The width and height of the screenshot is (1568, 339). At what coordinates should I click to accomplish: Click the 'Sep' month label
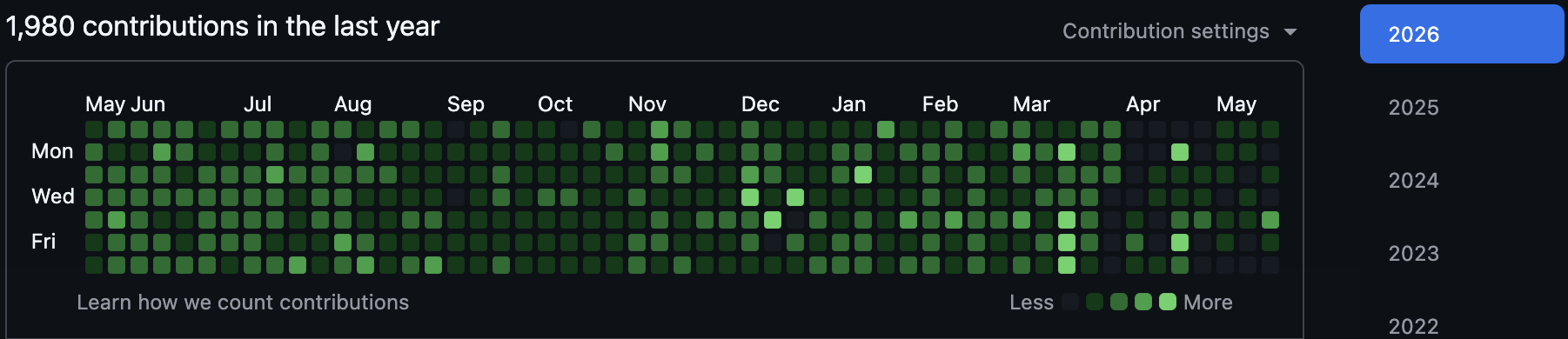point(466,104)
